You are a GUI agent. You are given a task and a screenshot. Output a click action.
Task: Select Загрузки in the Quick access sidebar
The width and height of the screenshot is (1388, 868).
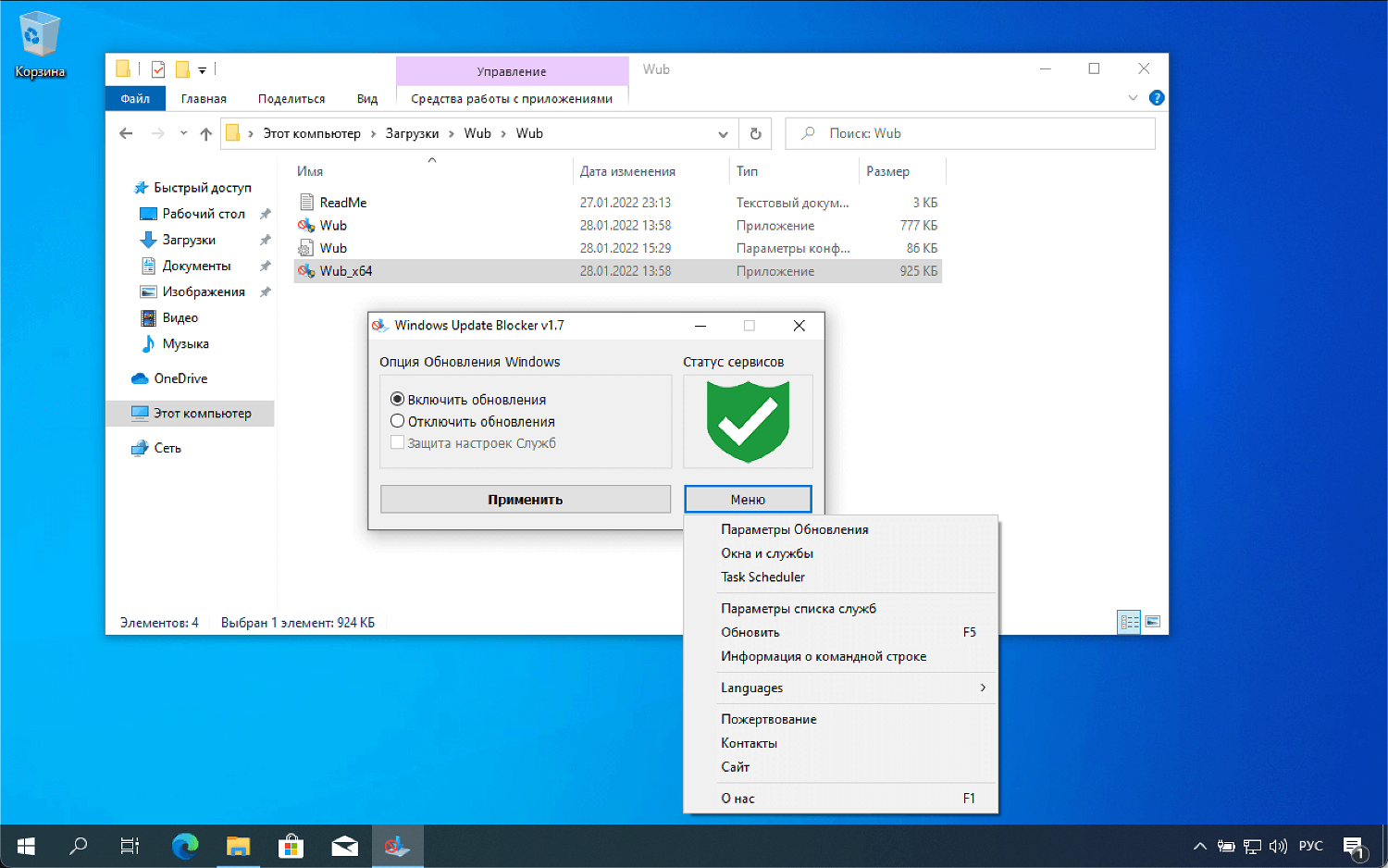189,240
